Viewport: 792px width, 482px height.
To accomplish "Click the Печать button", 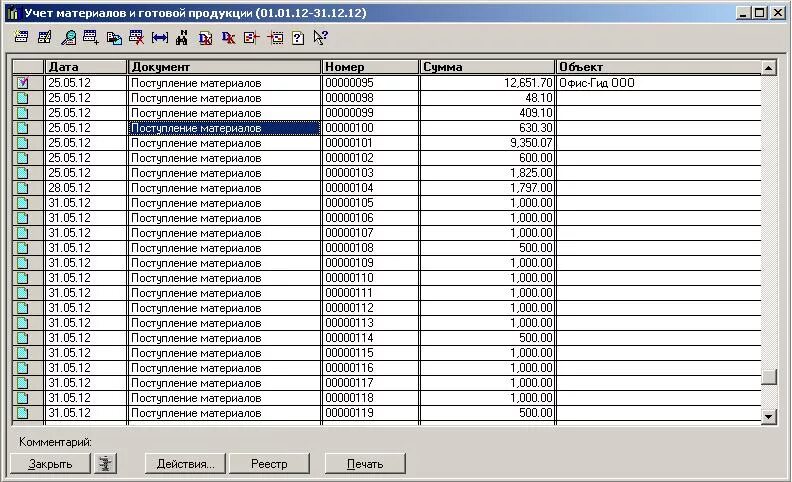I will point(365,463).
